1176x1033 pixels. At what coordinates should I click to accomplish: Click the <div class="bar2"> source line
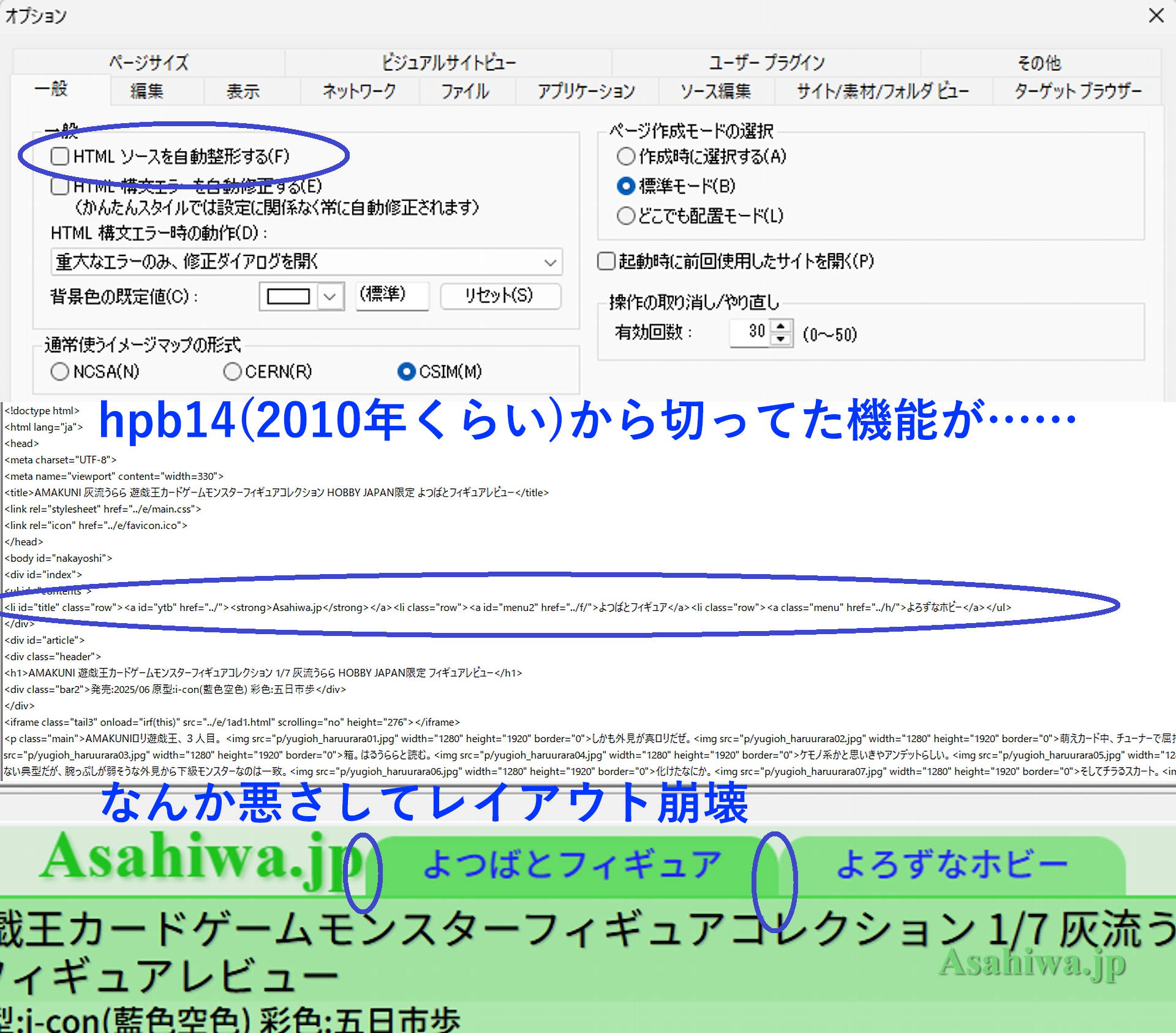click(175, 689)
